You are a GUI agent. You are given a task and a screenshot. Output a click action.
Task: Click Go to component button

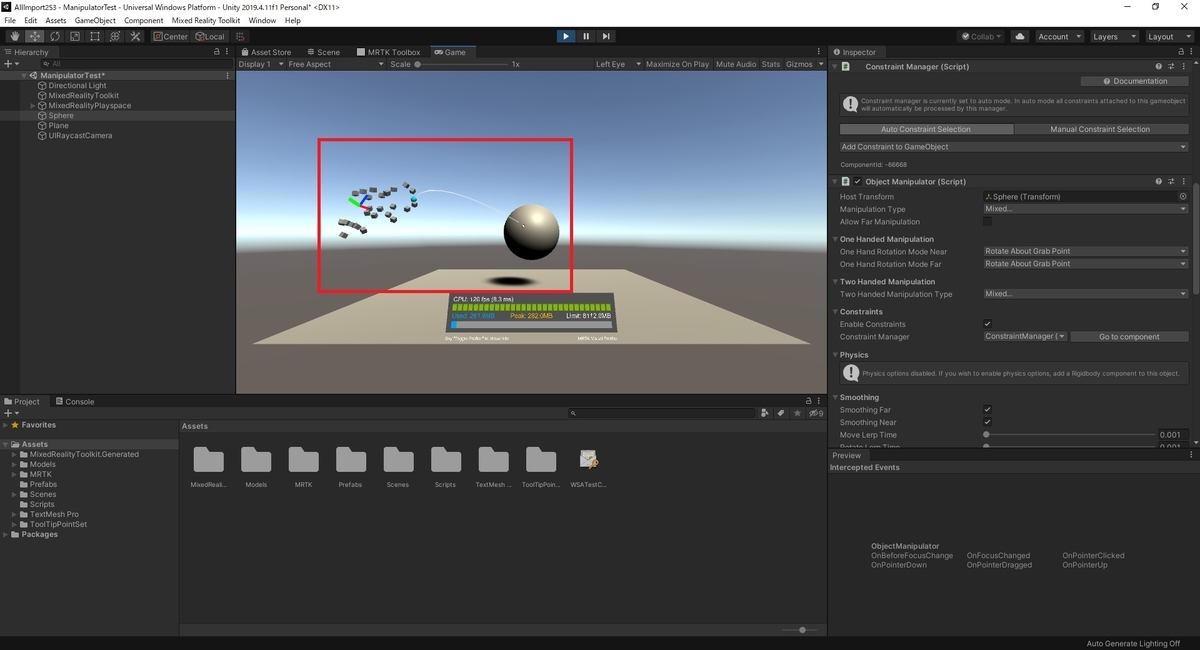click(x=1129, y=337)
